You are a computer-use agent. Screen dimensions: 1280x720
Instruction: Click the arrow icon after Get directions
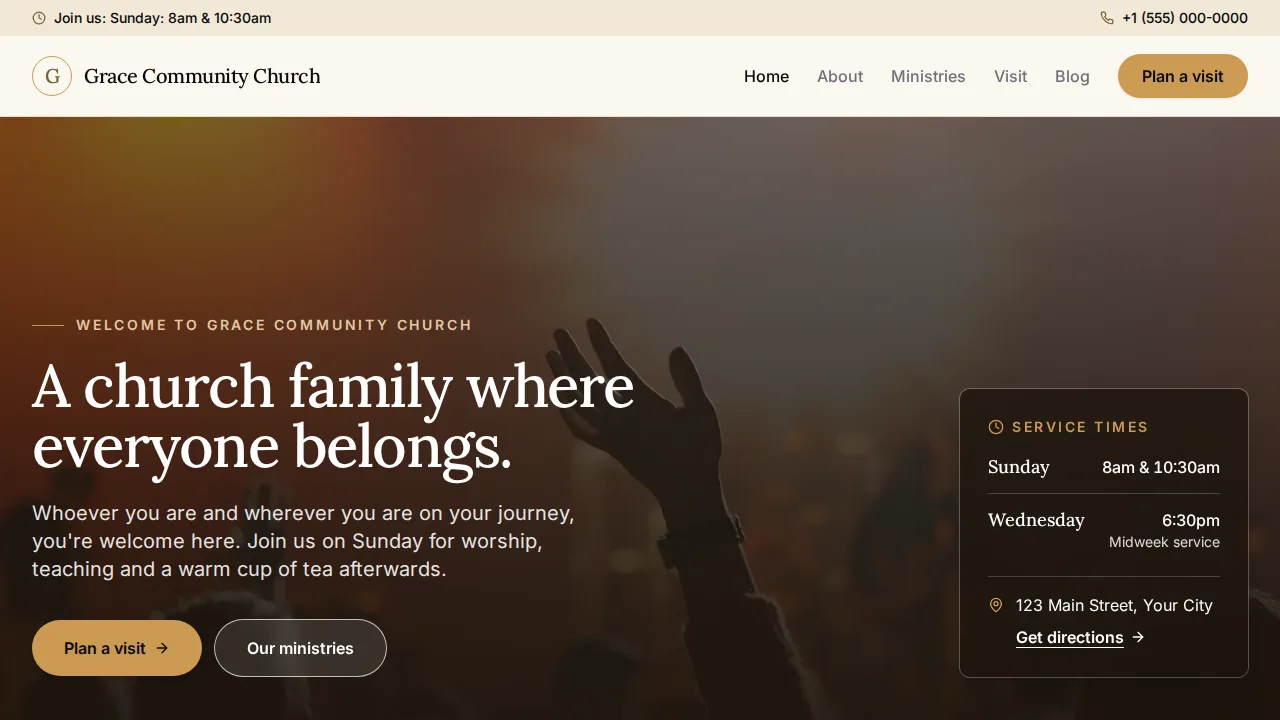coord(1138,637)
